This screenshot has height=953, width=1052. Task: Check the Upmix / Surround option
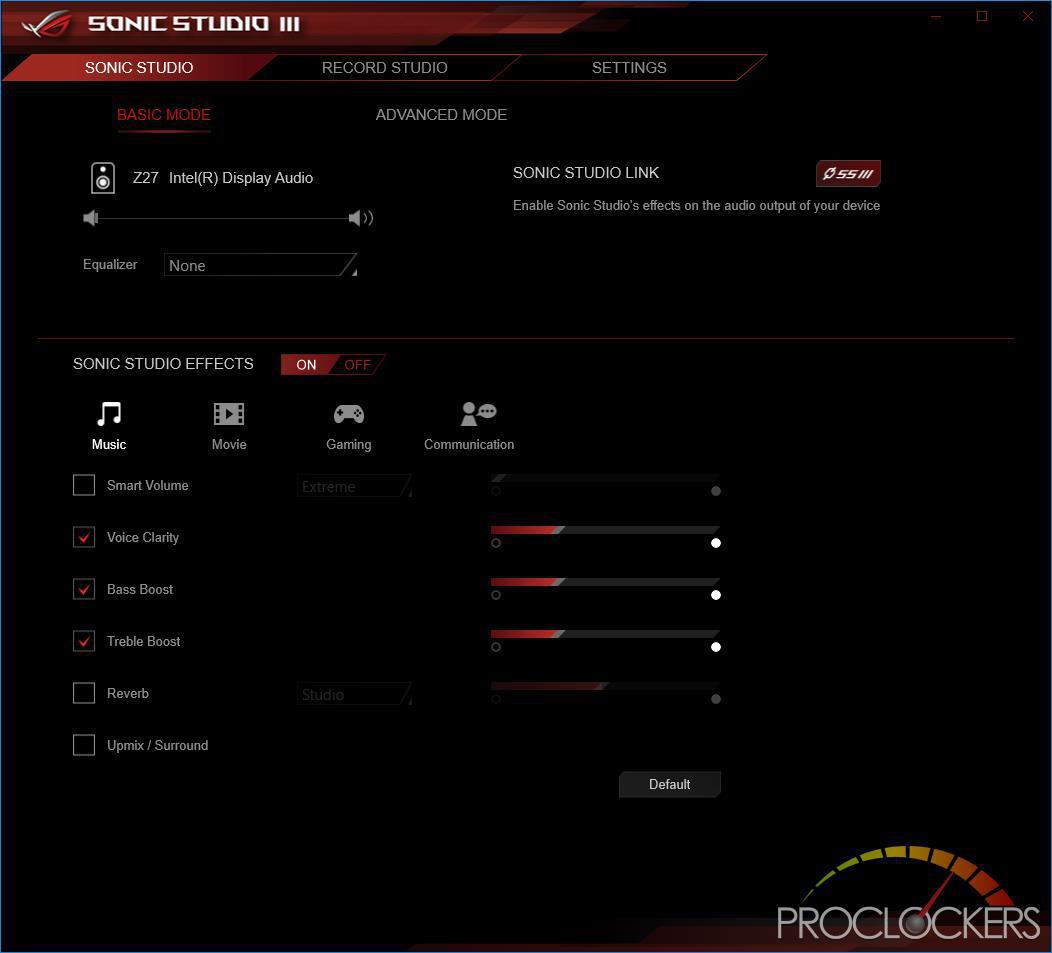(x=84, y=745)
